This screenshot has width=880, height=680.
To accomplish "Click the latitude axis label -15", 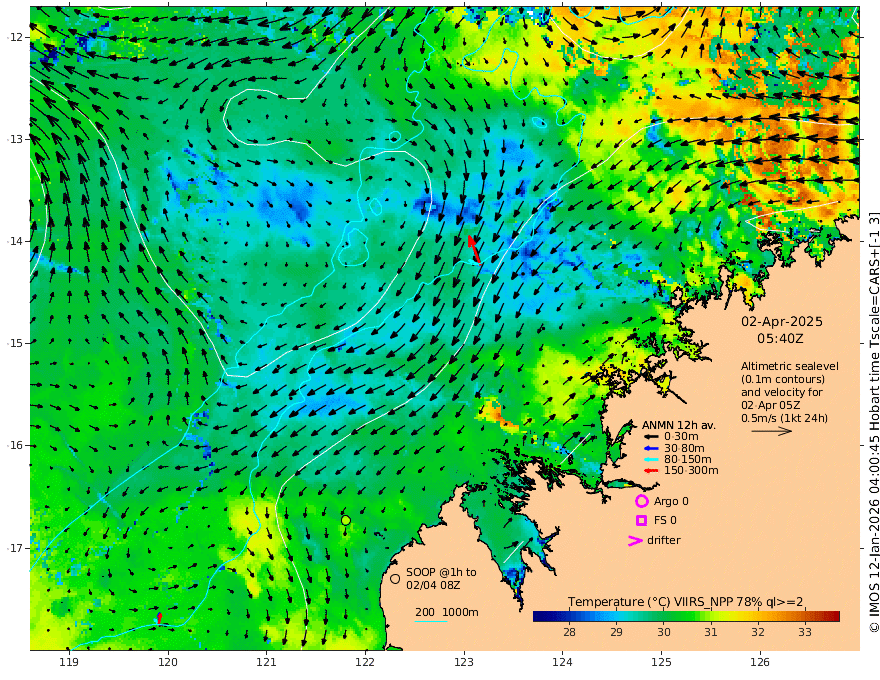I will tap(13, 343).
